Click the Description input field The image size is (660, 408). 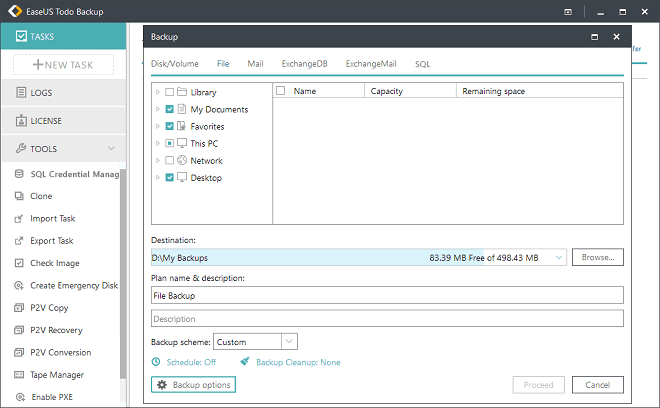point(387,318)
